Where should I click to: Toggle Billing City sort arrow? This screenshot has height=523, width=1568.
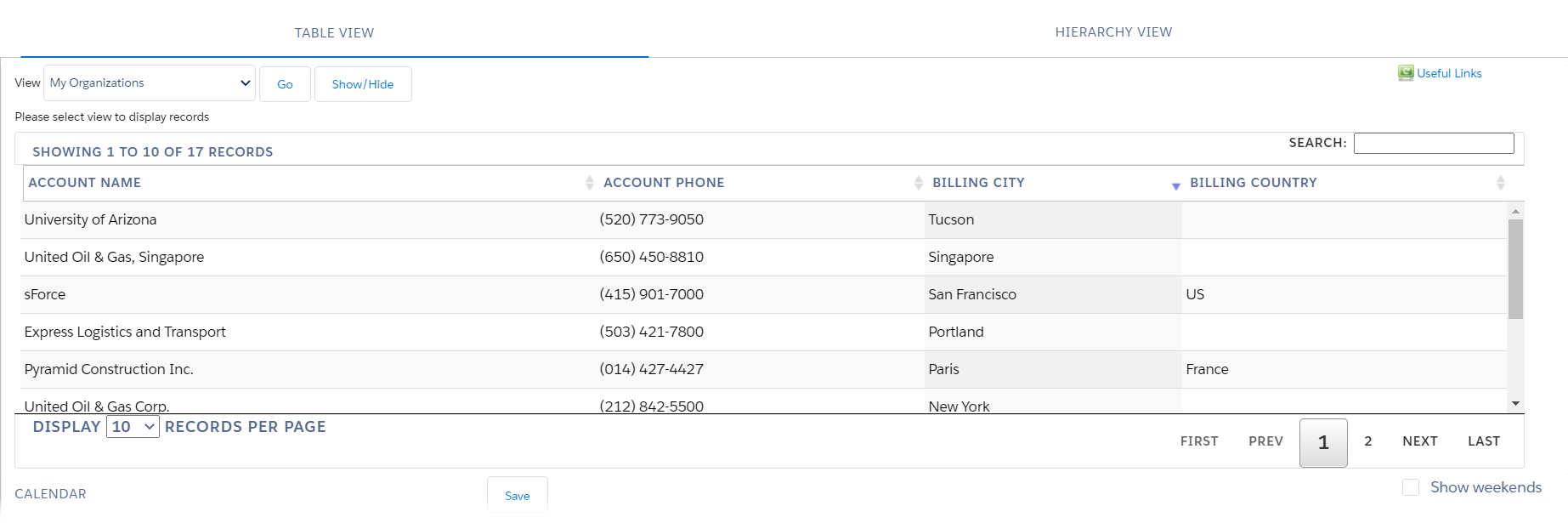[1175, 185]
